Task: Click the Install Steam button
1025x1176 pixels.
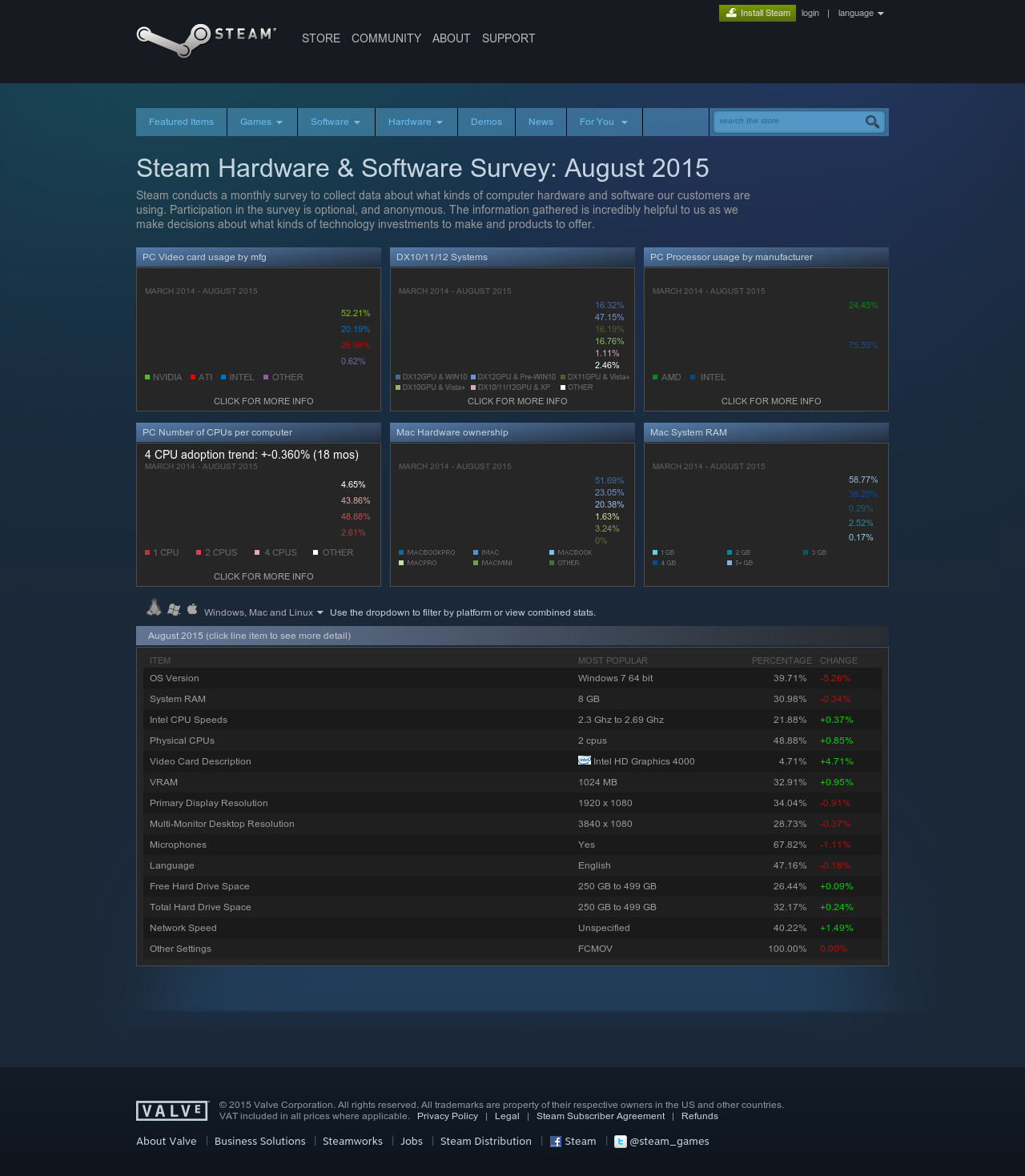Action: pyautogui.click(x=758, y=13)
